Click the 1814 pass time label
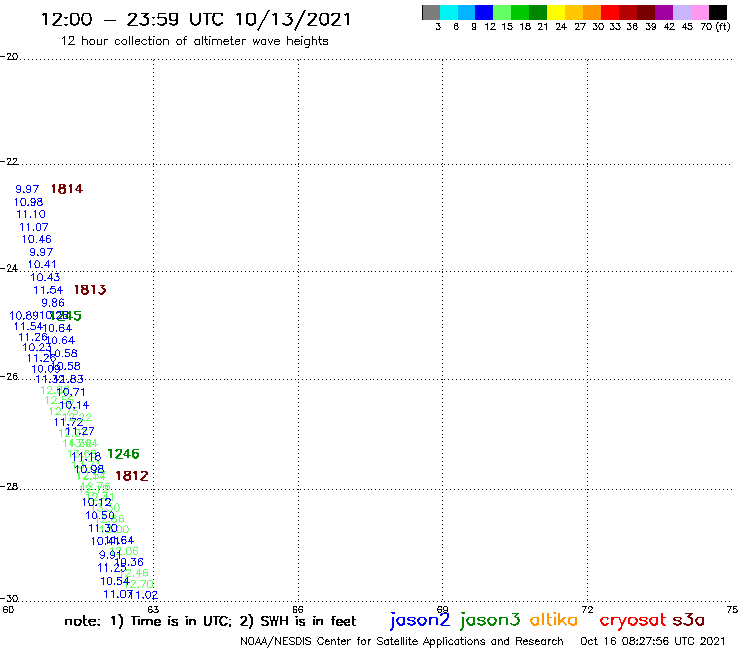Viewport: 740px width, 650px height. coord(67,189)
